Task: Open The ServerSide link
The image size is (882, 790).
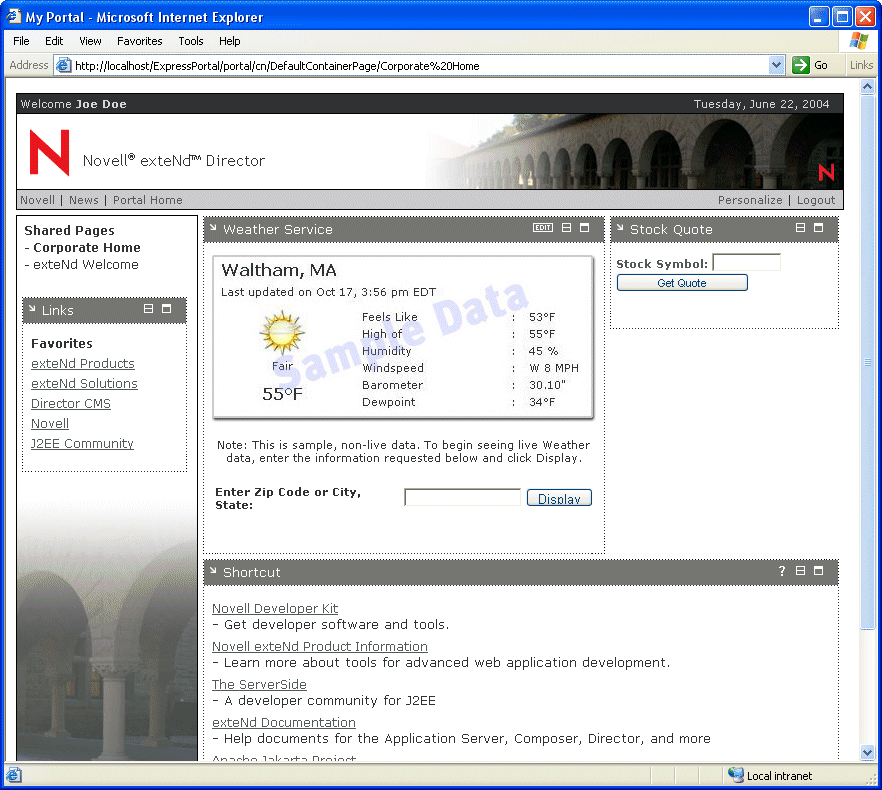Action: click(259, 684)
